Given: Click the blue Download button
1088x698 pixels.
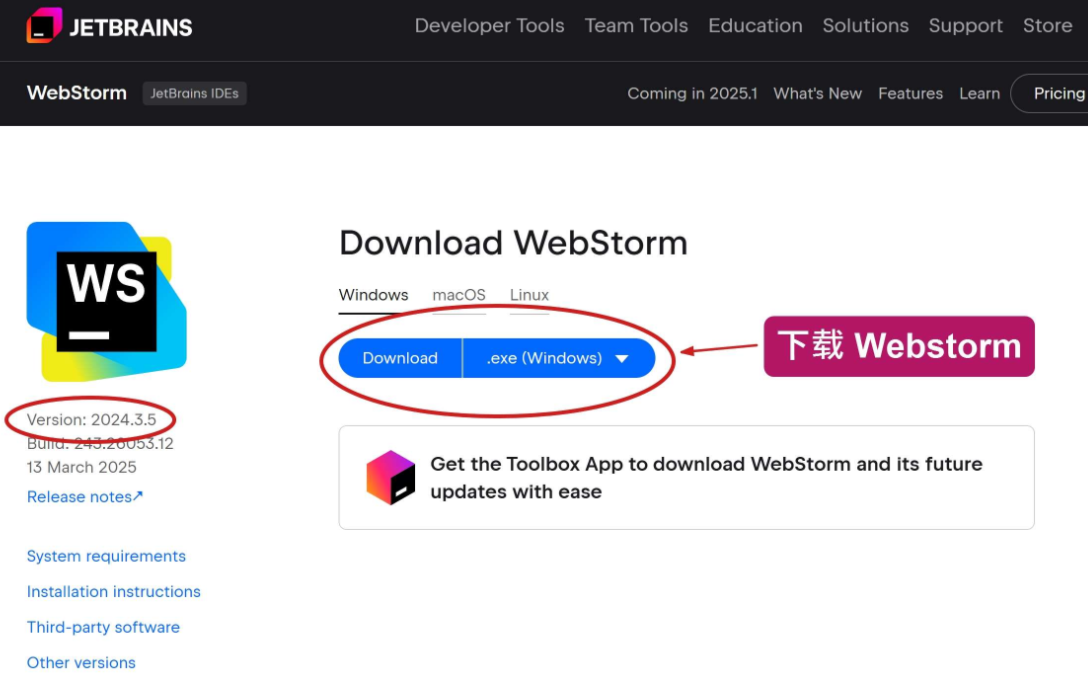Looking at the screenshot, I should point(400,358).
